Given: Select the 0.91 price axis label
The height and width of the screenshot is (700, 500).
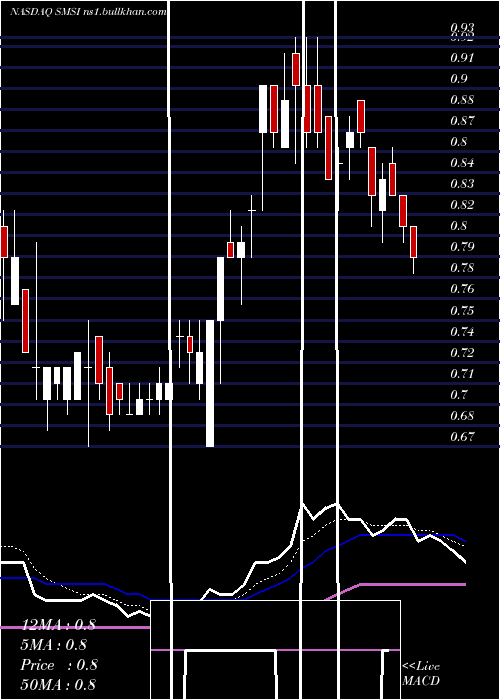Looking at the screenshot, I should click(x=462, y=58).
